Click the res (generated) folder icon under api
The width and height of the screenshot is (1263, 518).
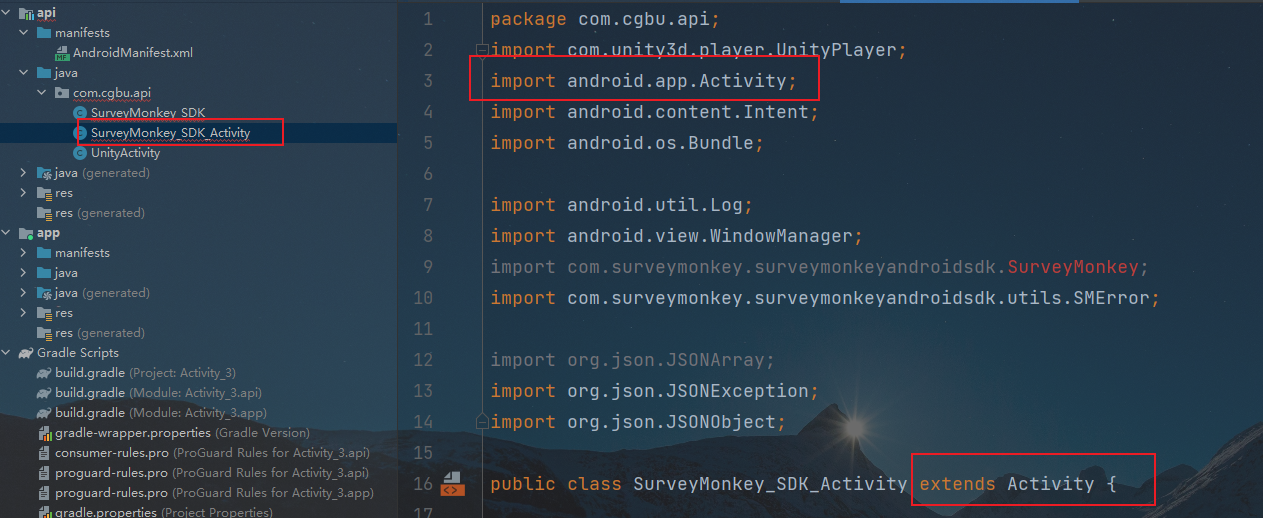(44, 213)
